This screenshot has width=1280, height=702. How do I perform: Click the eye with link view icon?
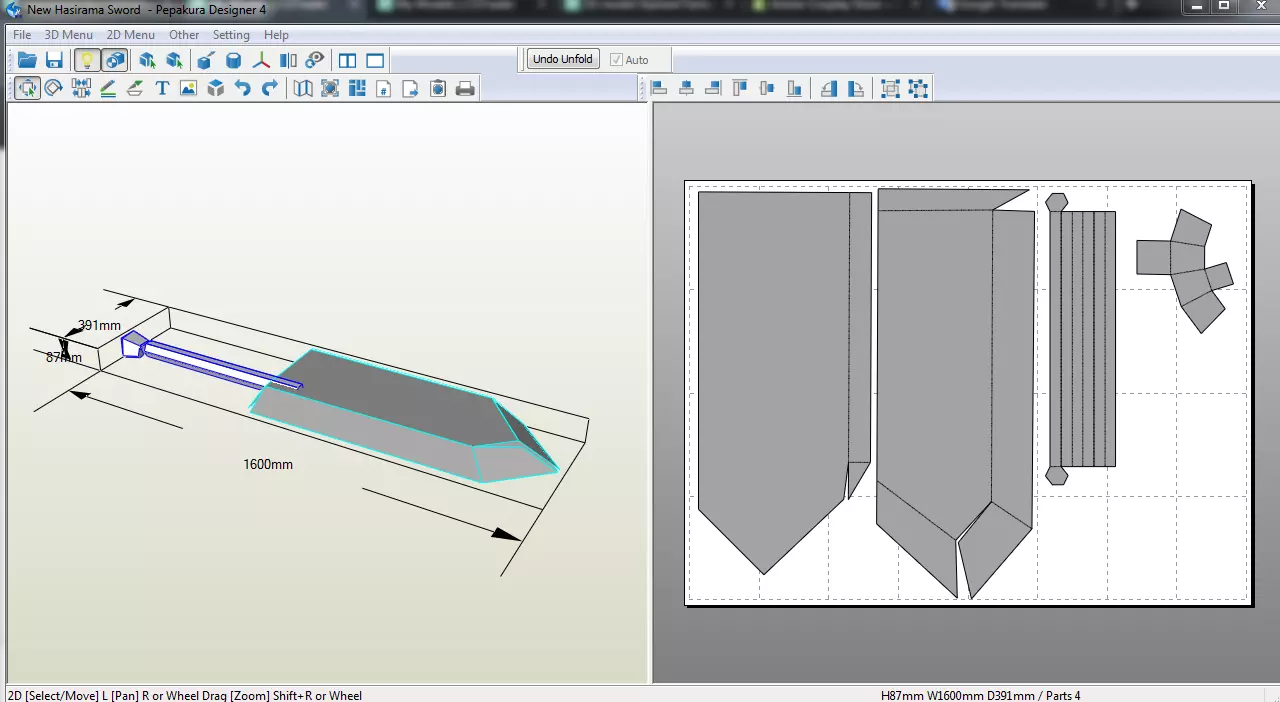coord(315,61)
